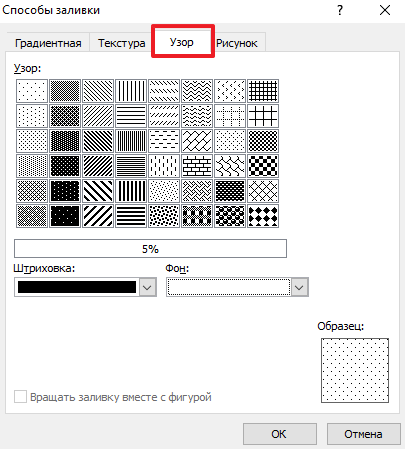Screen dimensions: 405x449
Task: Click the black Штриховка color swatch
Action: pos(77,287)
